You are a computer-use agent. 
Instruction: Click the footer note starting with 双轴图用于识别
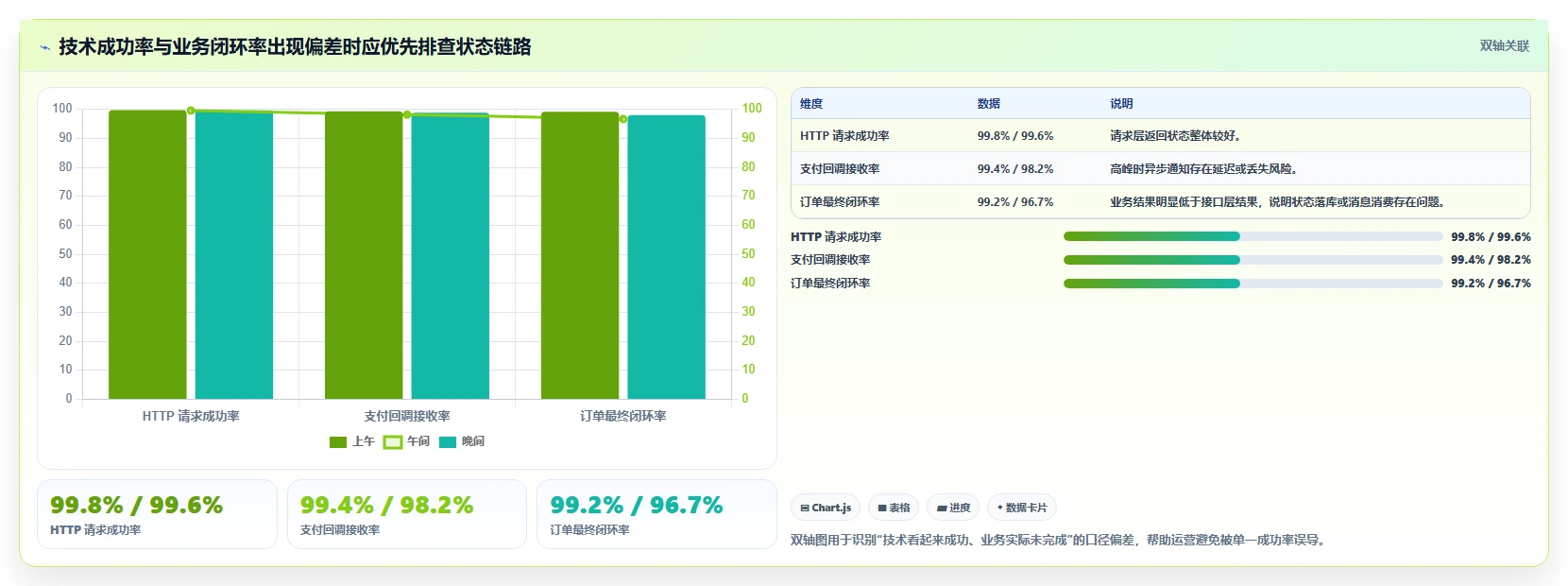tap(1061, 541)
